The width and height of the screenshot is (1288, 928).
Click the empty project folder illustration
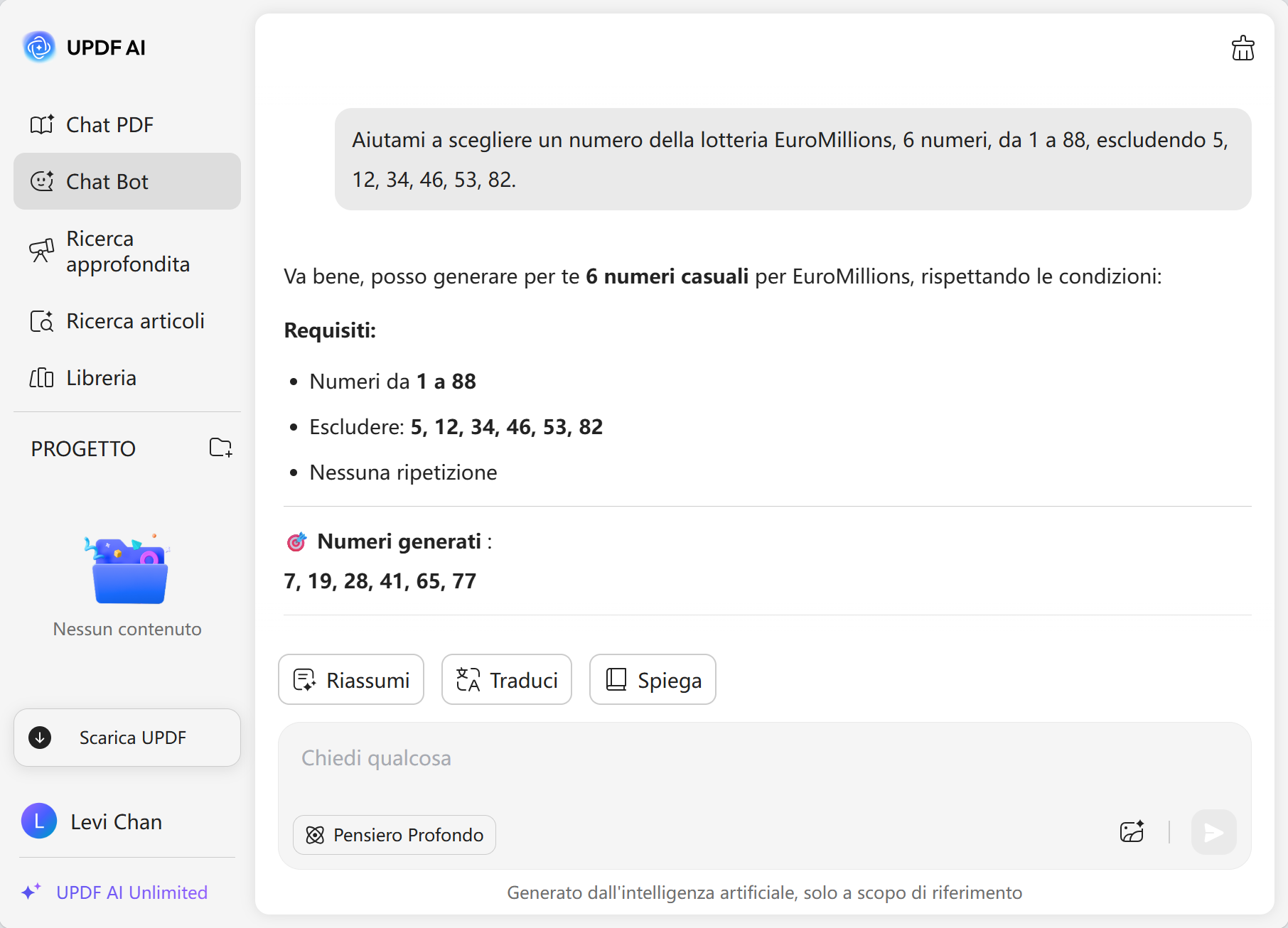pos(128,570)
